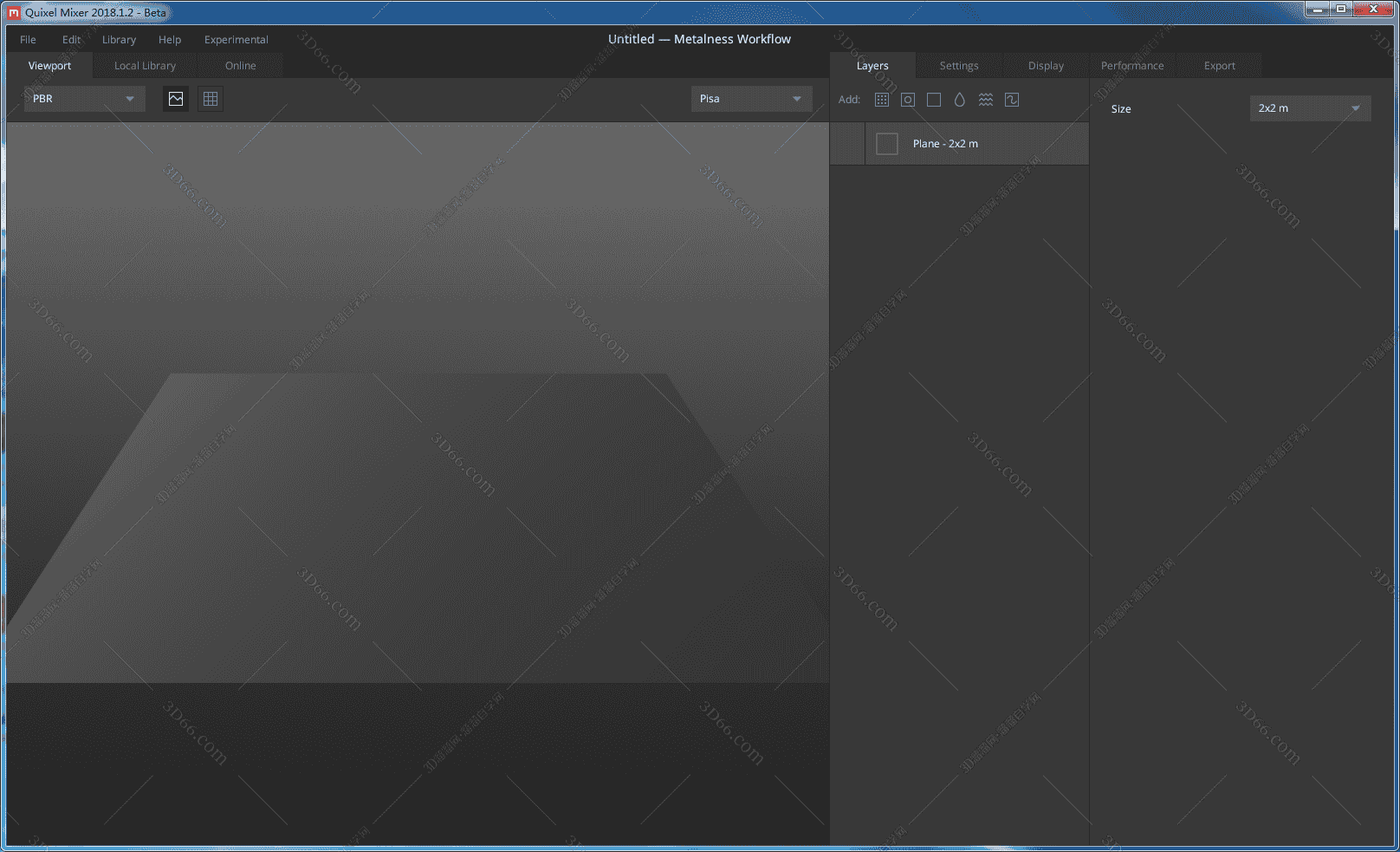Screen dimensions: 1400x852
Task: Go to the Export tab
Action: 1219,66
